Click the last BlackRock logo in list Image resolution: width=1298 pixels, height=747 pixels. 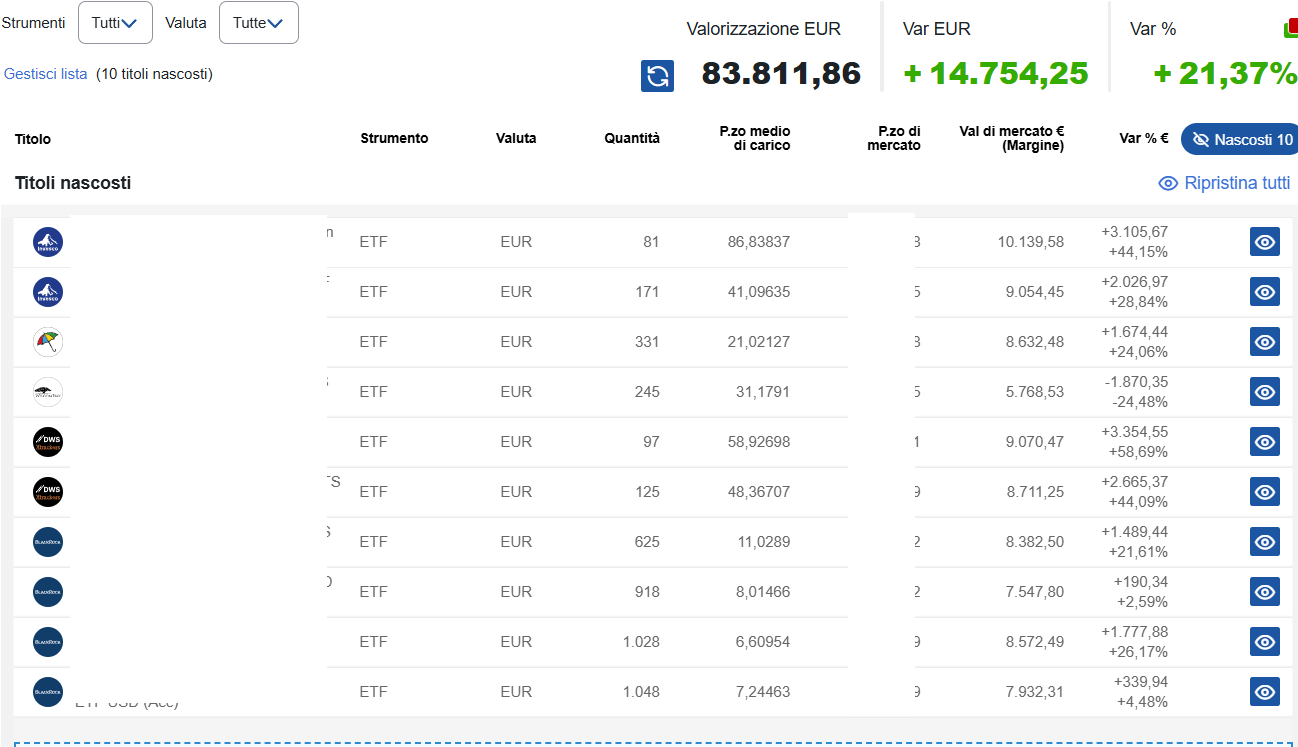(48, 692)
